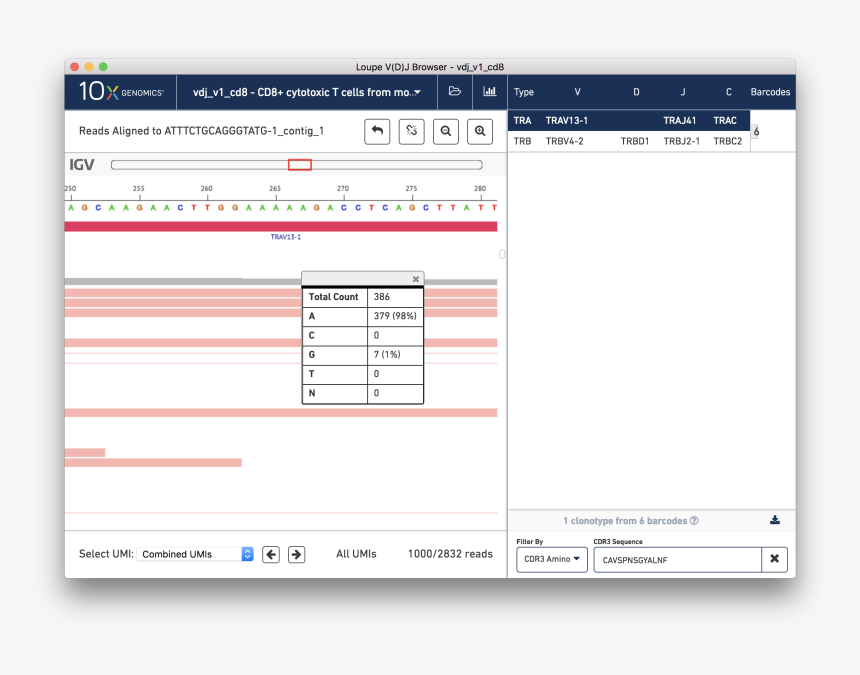The height and width of the screenshot is (675, 860).
Task: Open the vdj_v1_cd8 sample dropdown
Action: tap(306, 92)
